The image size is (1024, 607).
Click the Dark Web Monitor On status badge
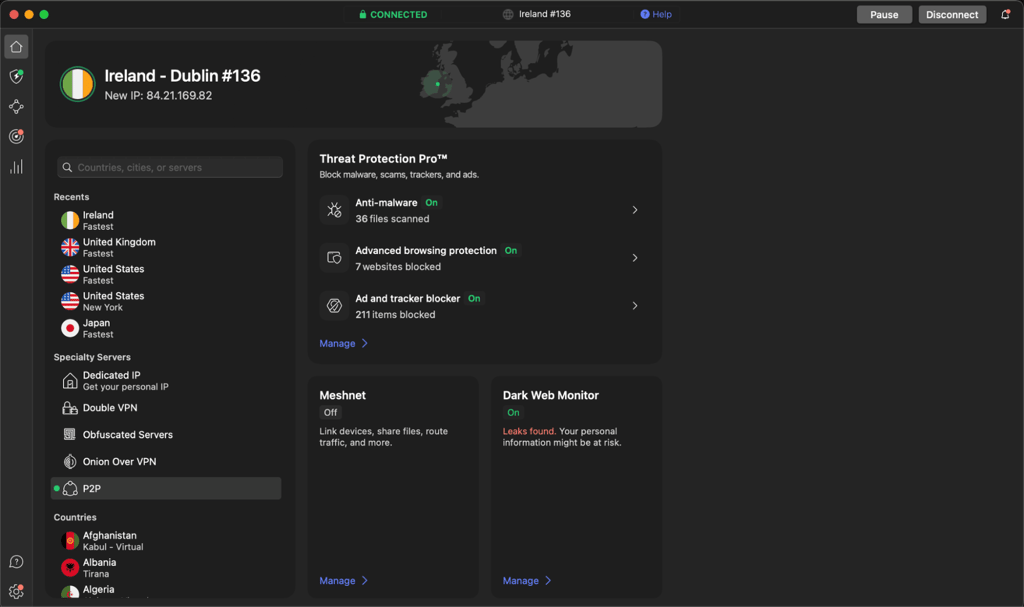(x=513, y=412)
